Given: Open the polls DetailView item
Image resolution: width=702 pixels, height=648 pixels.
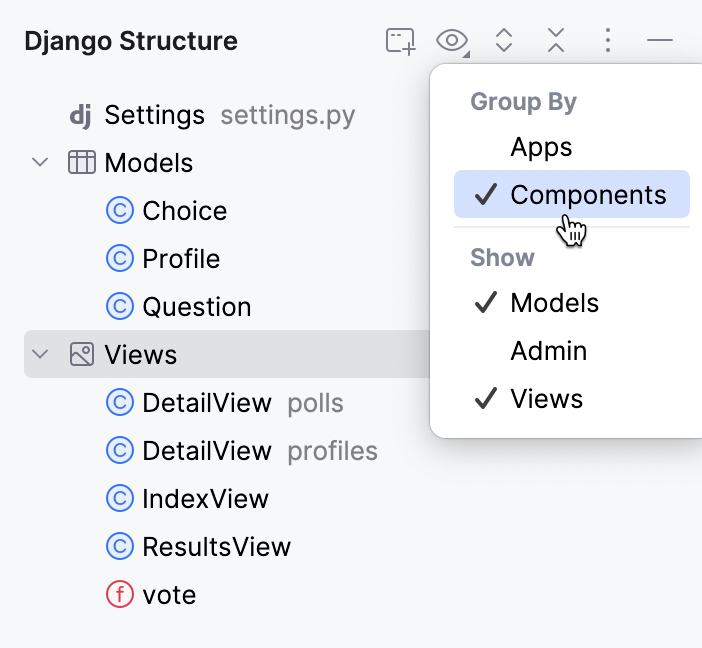Looking at the screenshot, I should tap(207, 403).
